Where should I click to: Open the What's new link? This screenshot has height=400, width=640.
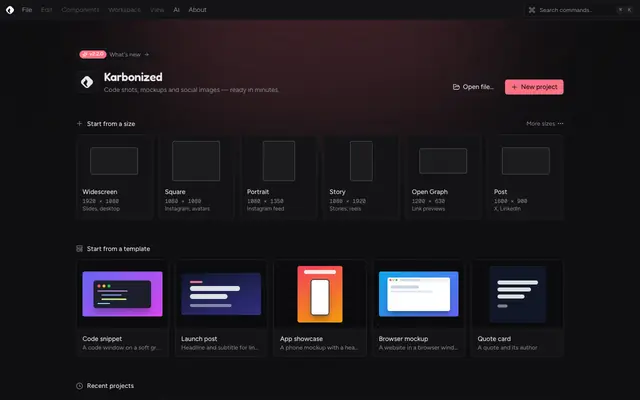click(x=129, y=54)
